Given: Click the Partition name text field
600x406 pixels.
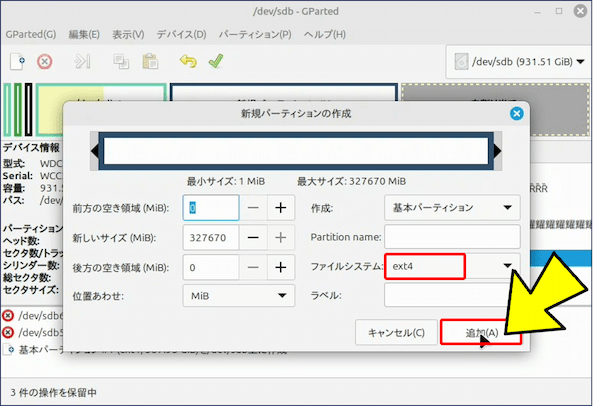Looking at the screenshot, I should click(452, 237).
